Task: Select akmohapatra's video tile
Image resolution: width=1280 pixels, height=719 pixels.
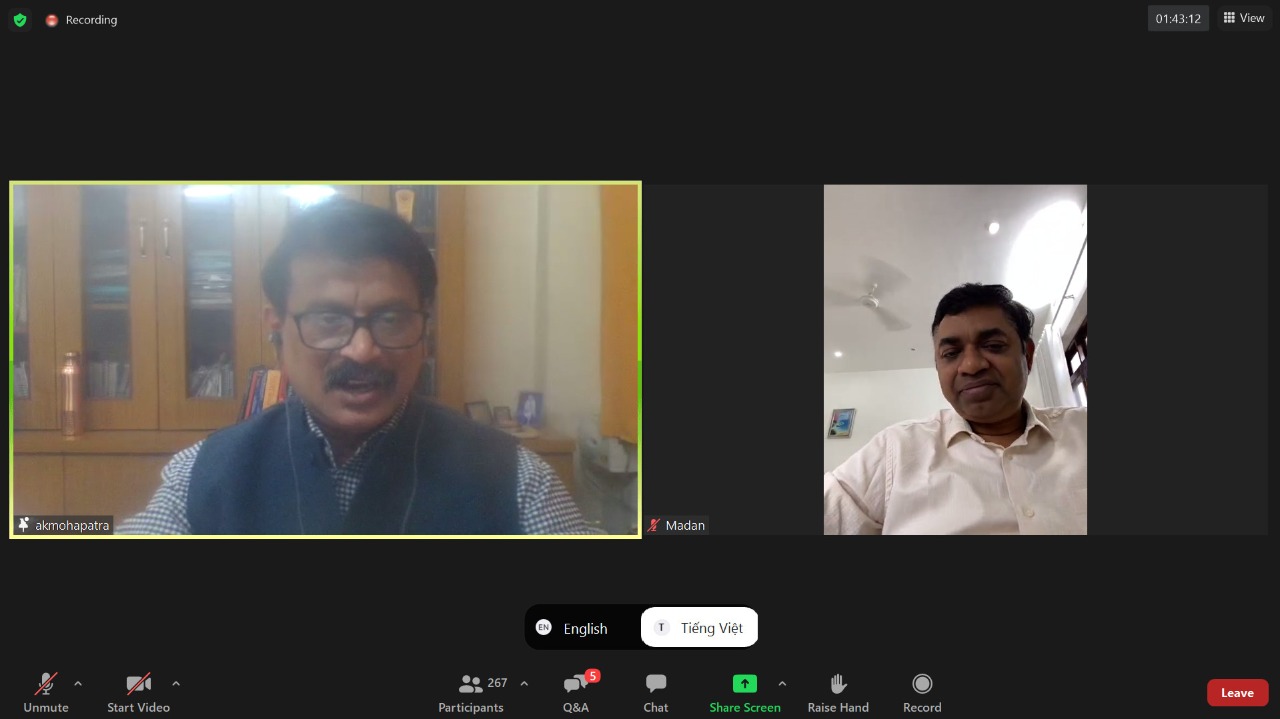Action: pos(325,359)
